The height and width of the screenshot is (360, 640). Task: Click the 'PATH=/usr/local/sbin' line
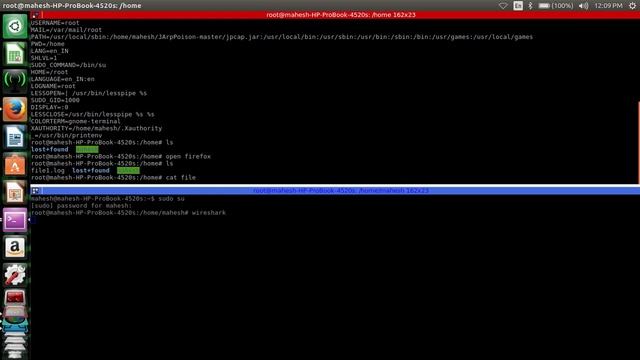coord(282,37)
